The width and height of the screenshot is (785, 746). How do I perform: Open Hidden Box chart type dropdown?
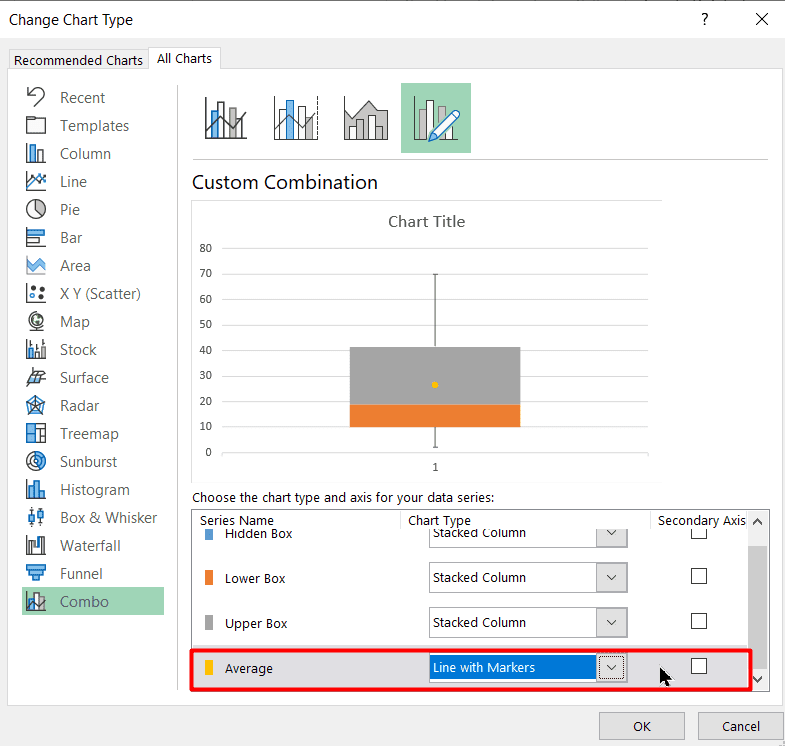(x=611, y=537)
